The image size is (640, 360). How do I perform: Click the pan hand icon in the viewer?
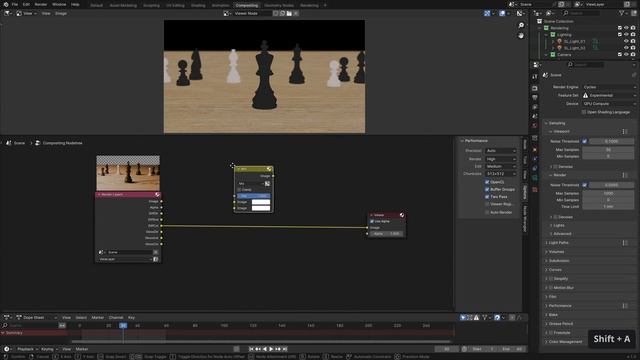pos(521,36)
